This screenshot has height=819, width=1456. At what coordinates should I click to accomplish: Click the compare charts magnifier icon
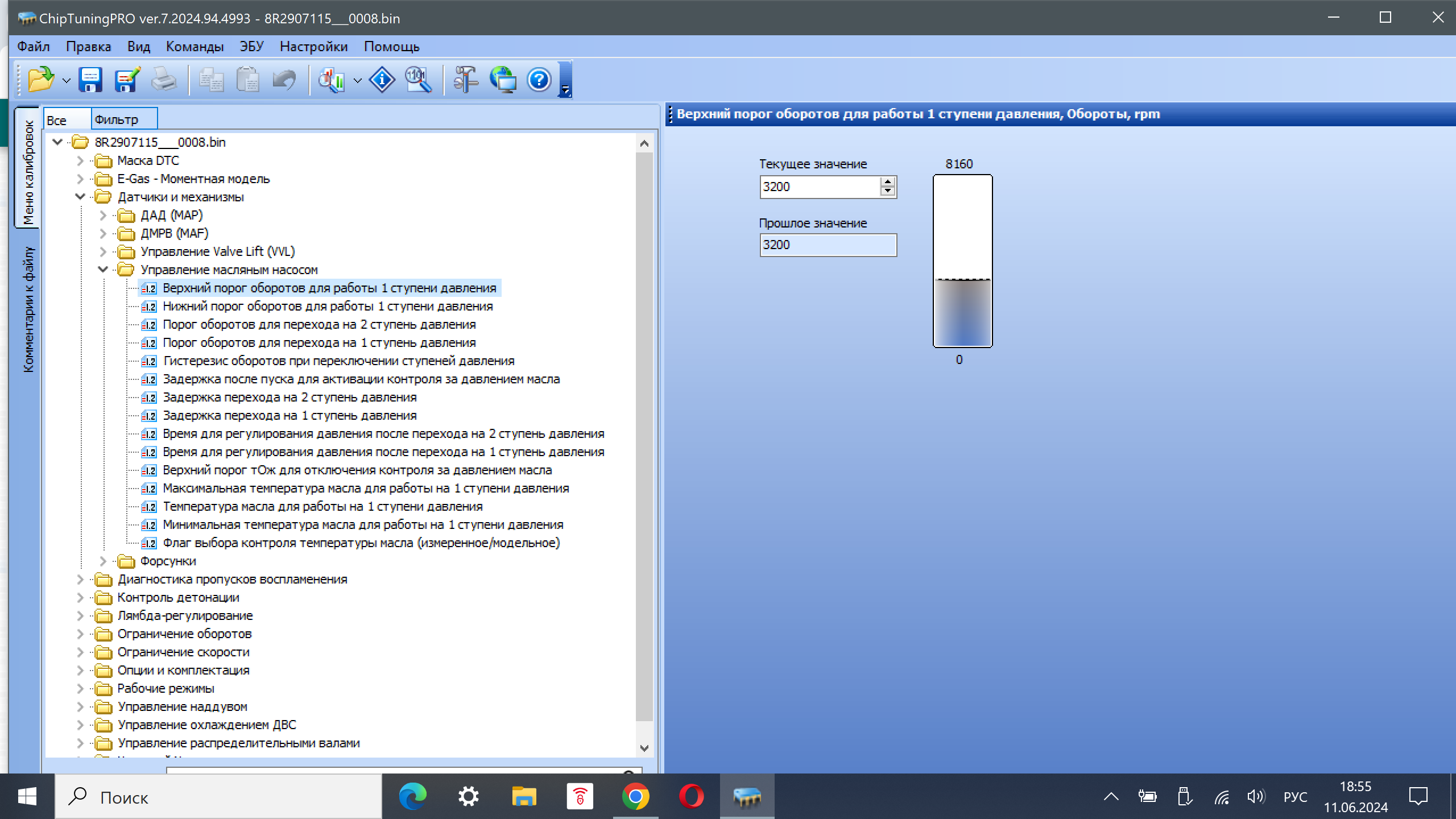point(332,80)
